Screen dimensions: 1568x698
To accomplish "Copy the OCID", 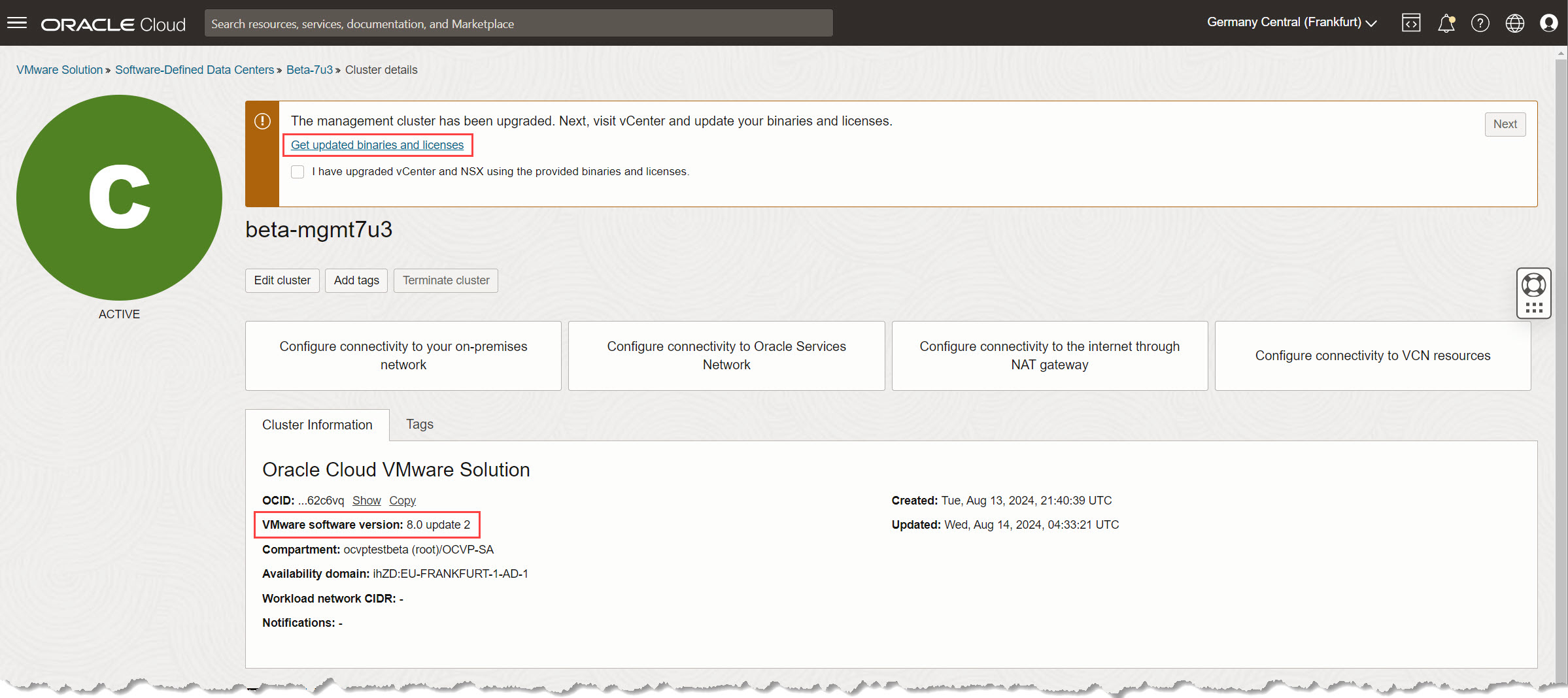I will tap(402, 501).
